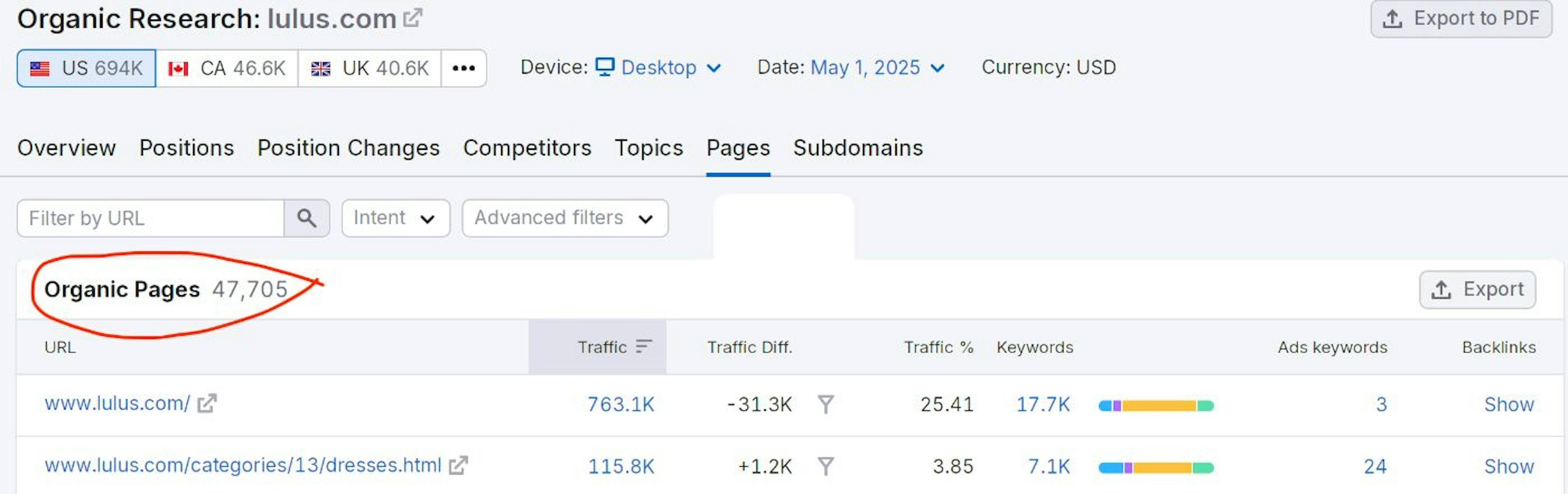Switch to CA 46.6K database
The image size is (1568, 494).
click(x=227, y=68)
